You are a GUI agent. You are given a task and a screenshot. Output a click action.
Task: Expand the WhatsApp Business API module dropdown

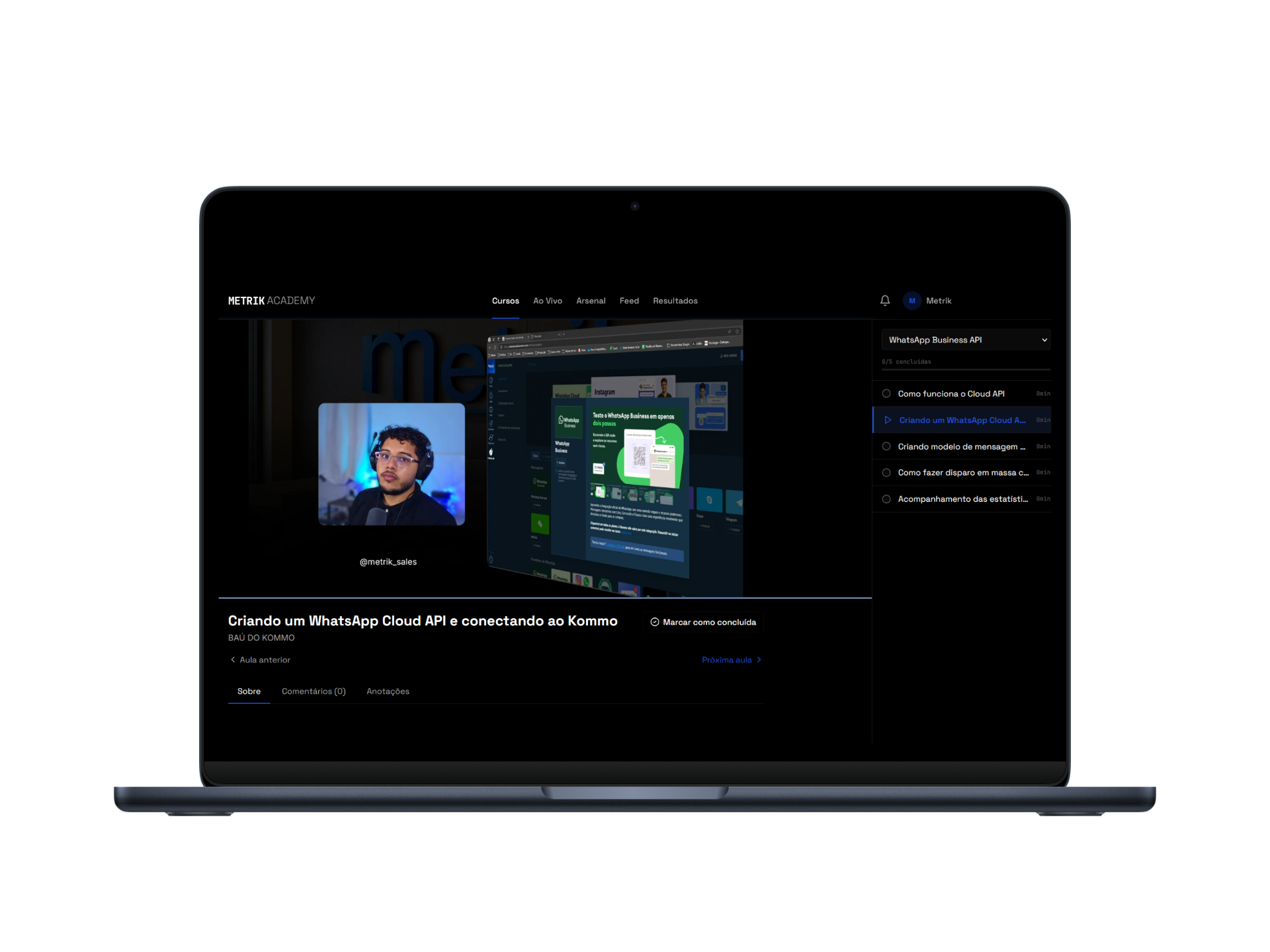coord(966,340)
